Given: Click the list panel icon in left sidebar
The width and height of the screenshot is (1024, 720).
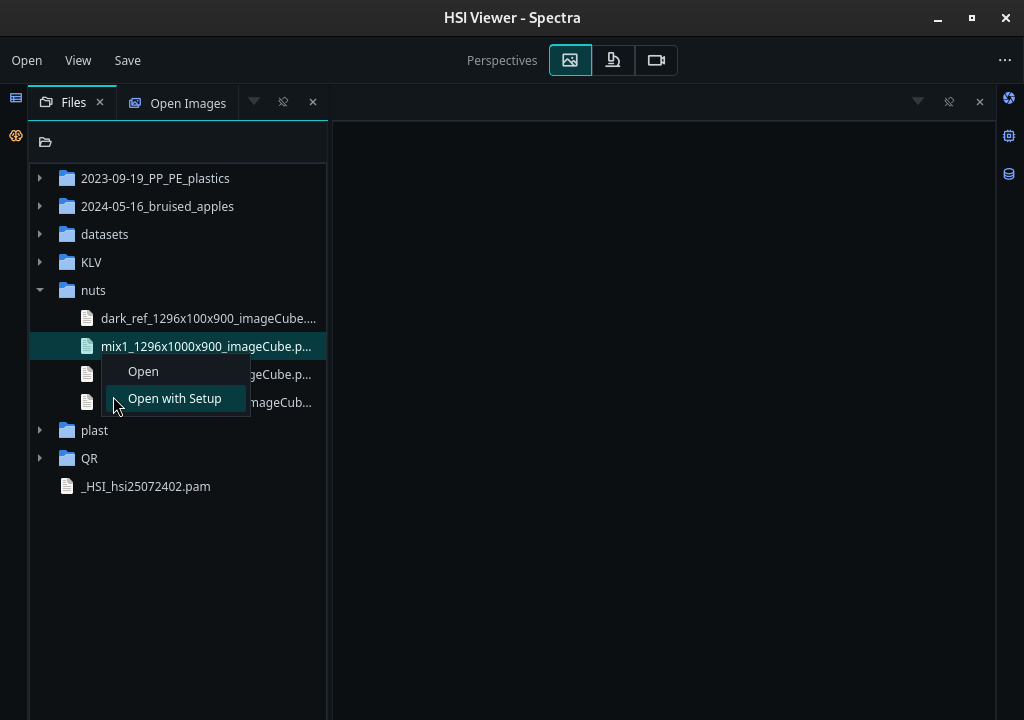Looking at the screenshot, I should point(16,98).
